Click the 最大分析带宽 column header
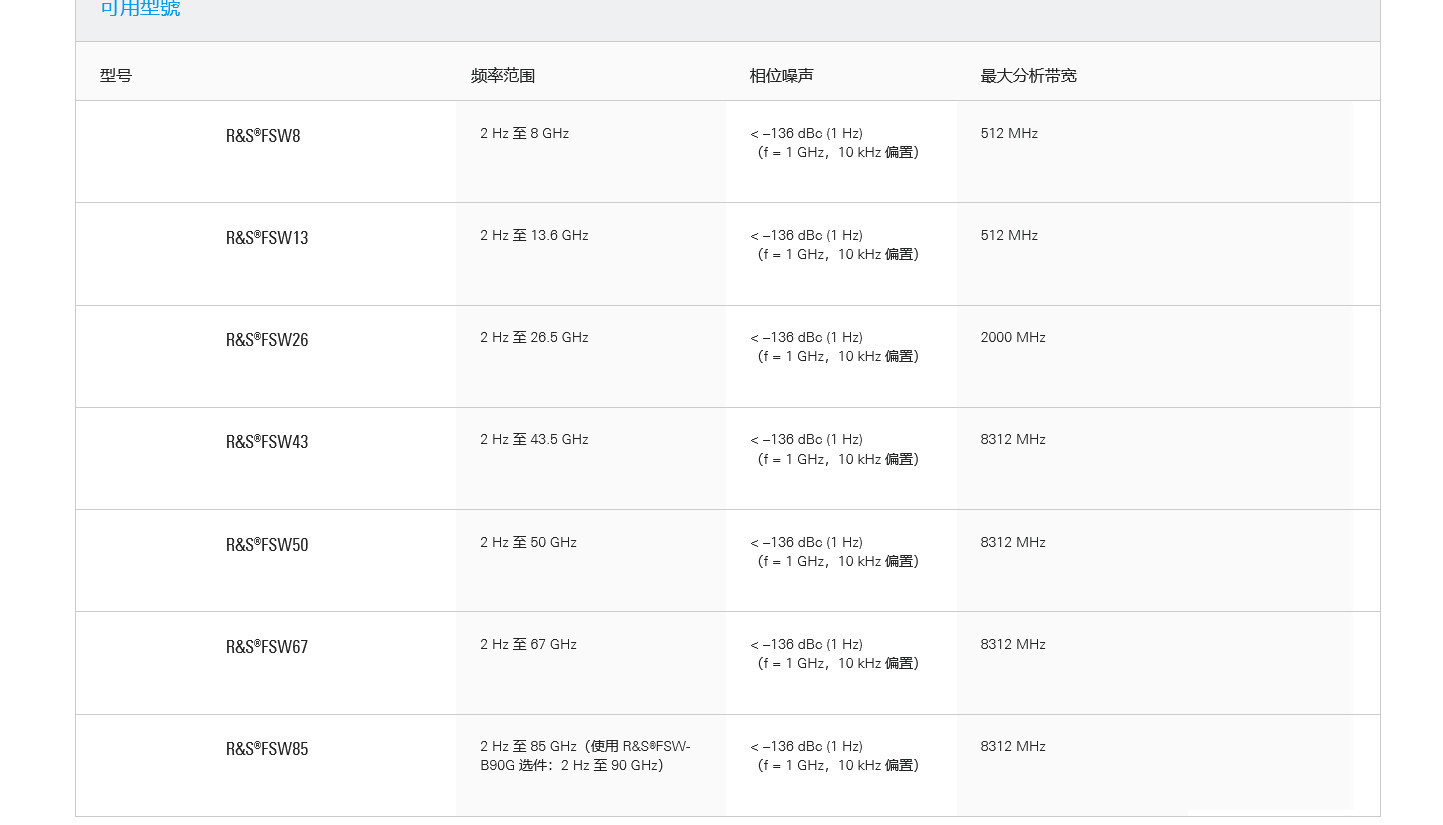 click(1028, 76)
